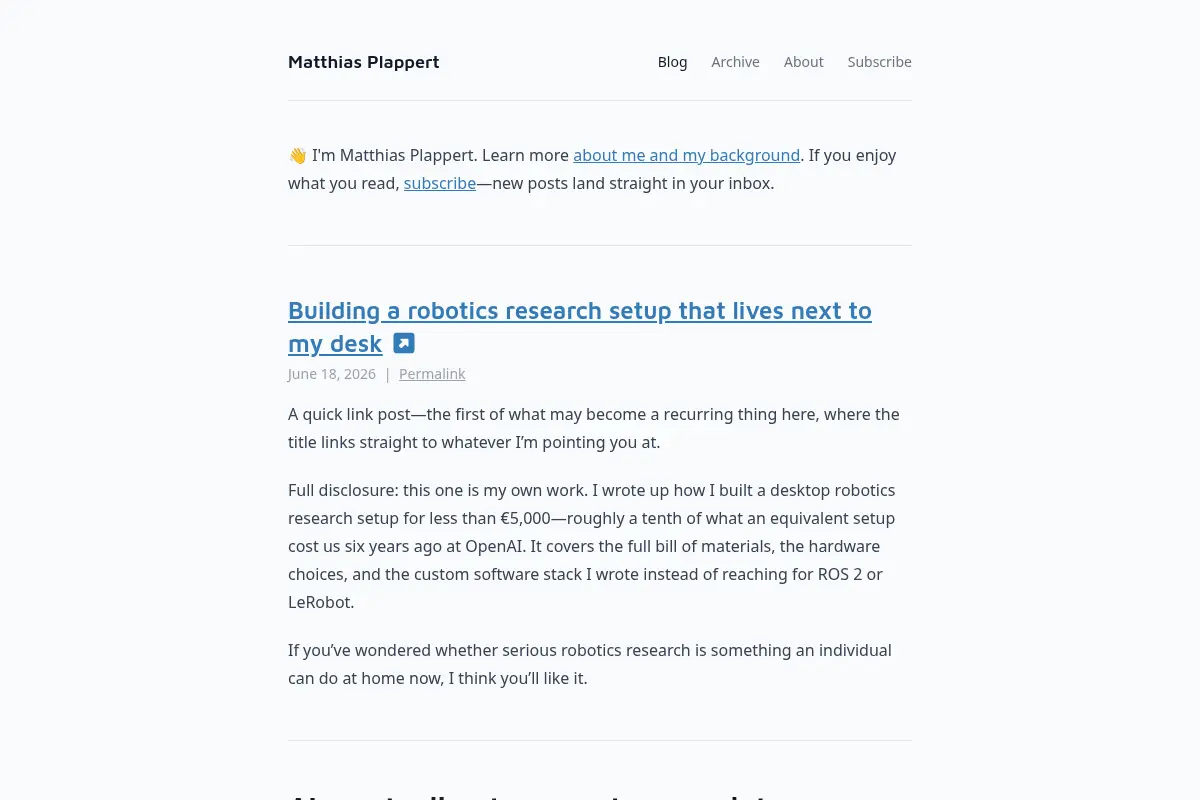Image resolution: width=1200 pixels, height=800 pixels.
Task: Open the post's Permalink
Action: 432,374
